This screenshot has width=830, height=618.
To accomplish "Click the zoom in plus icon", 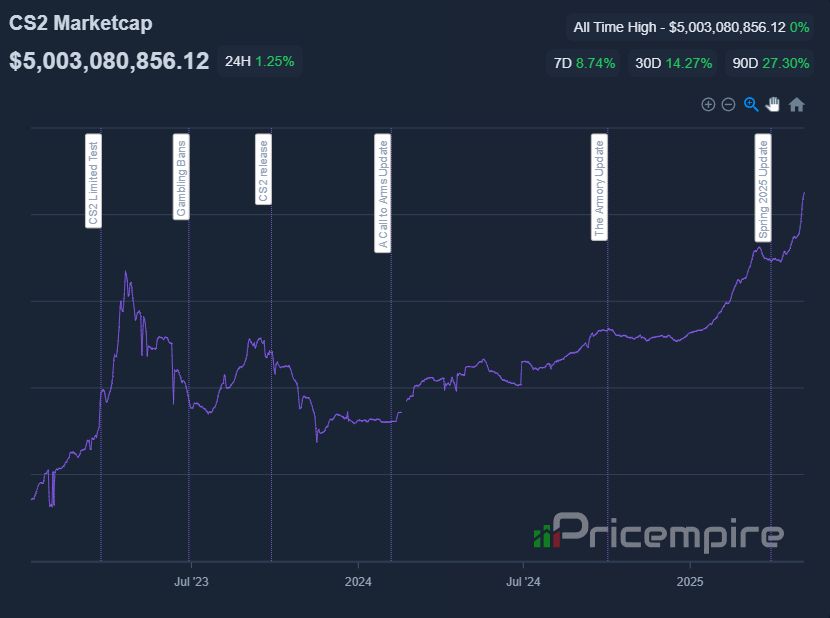I will (708, 104).
